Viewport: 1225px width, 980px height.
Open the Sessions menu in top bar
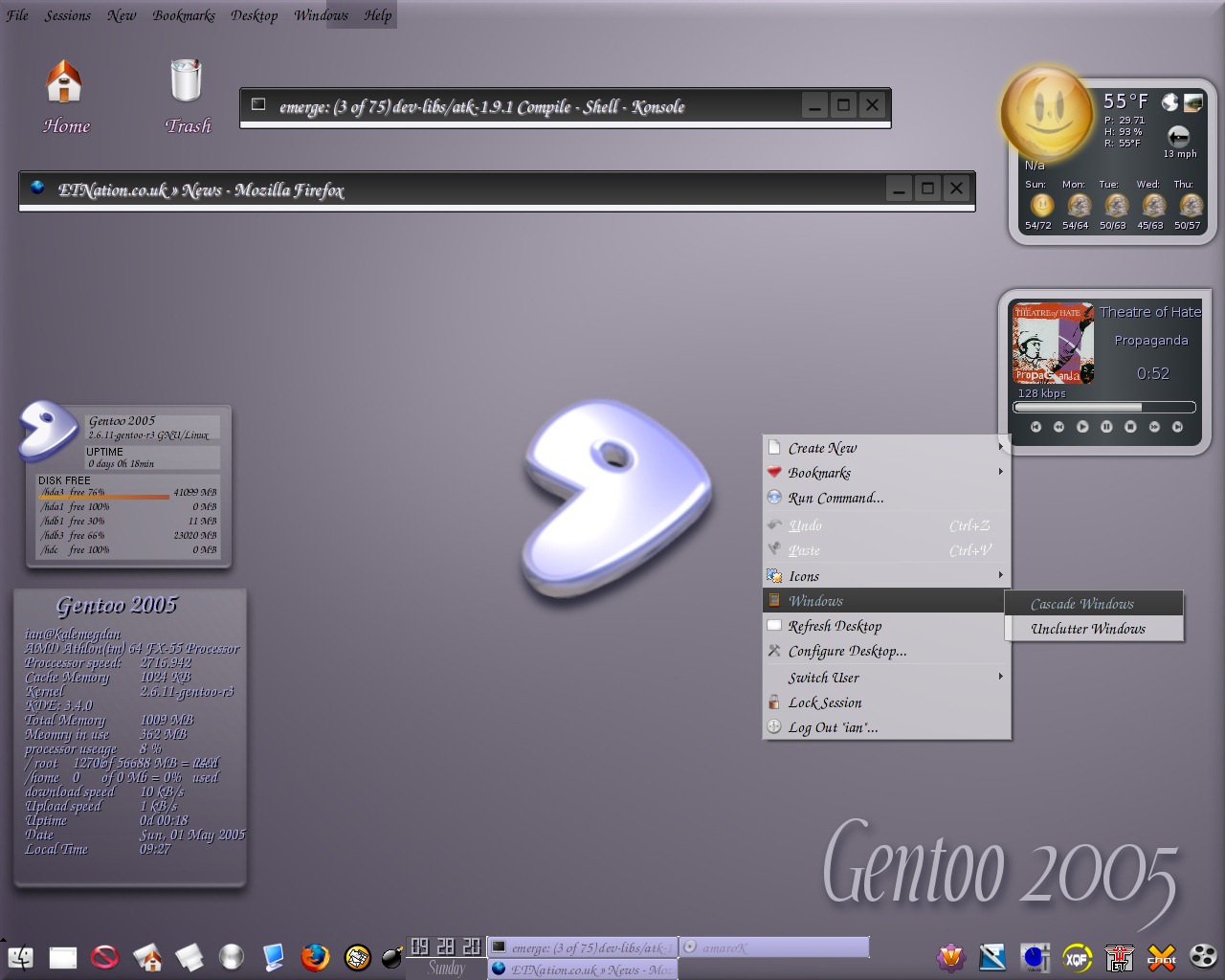point(67,14)
